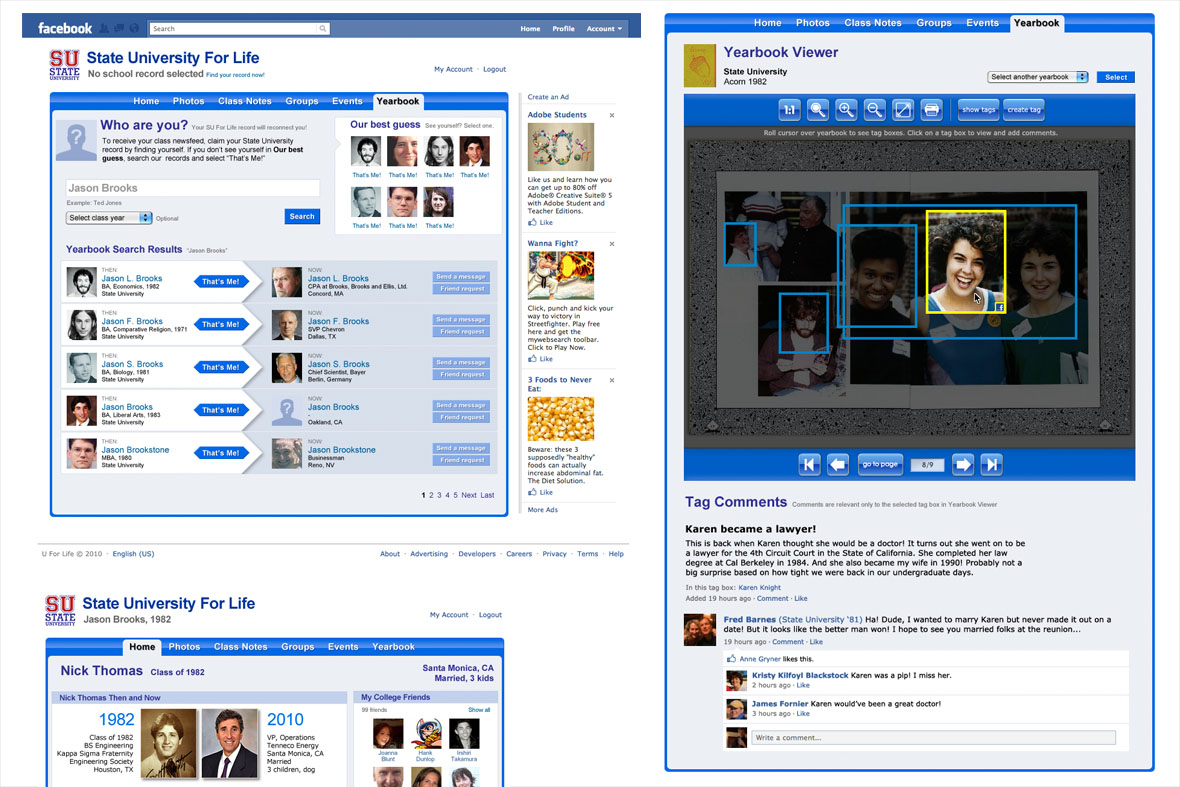1180x787 pixels.
Task: Open Karen Knight tag box link
Action: 759,588
